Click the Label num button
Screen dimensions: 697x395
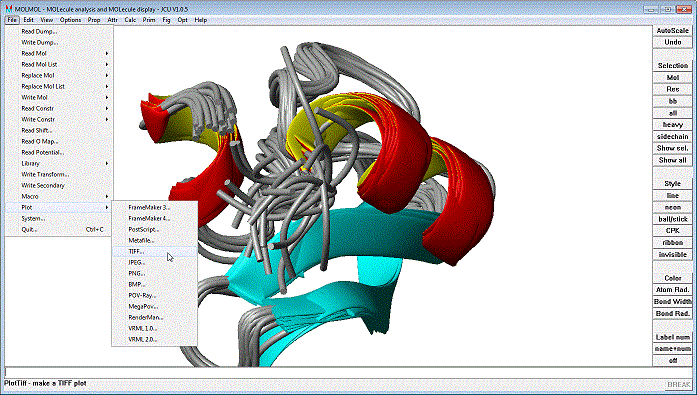(x=673, y=337)
